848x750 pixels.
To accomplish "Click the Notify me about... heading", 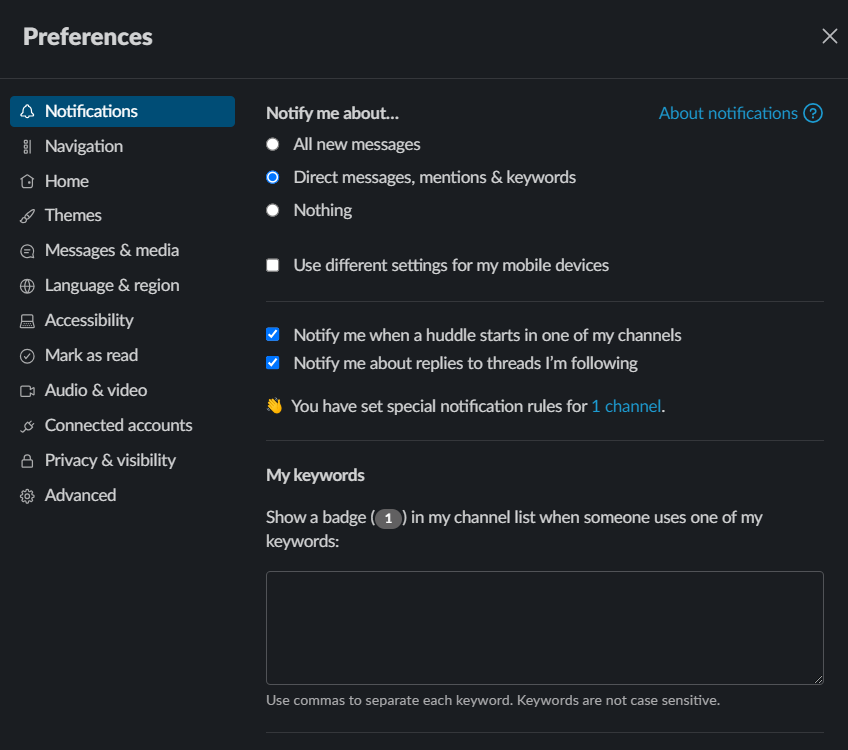I will pyautogui.click(x=332, y=113).
